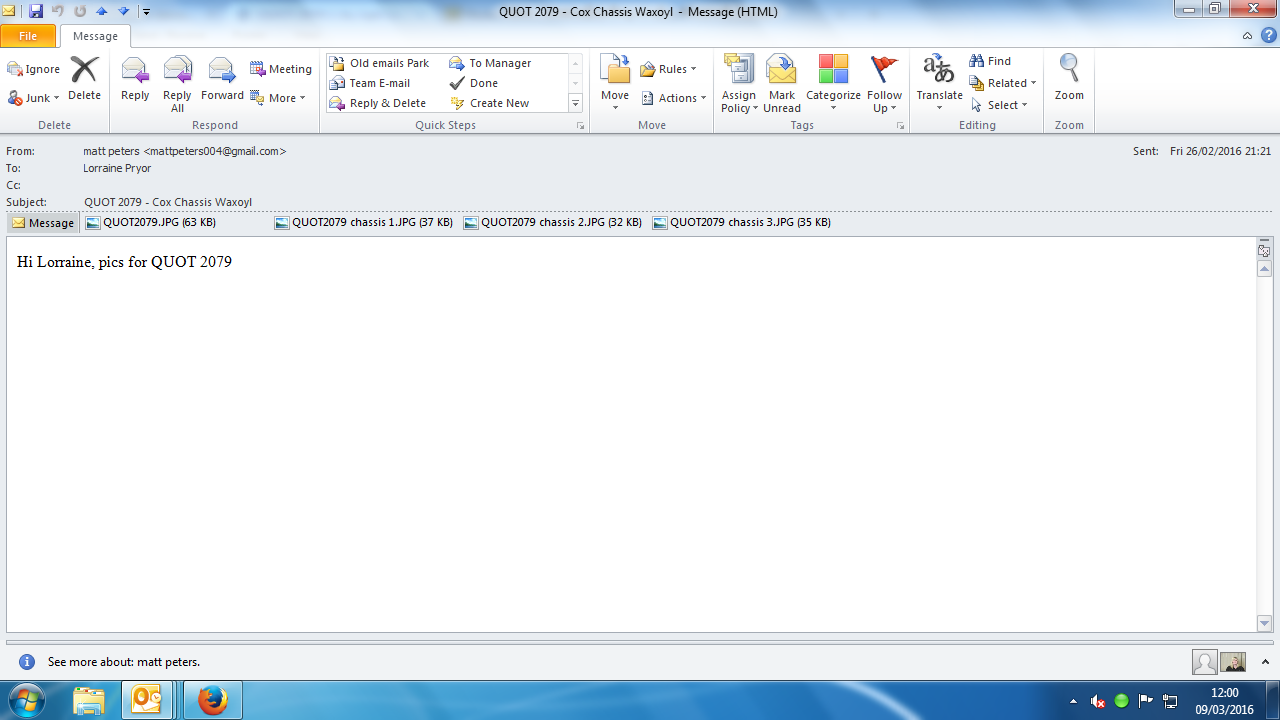Click the message body scrollbar up arrow

[x=1264, y=270]
